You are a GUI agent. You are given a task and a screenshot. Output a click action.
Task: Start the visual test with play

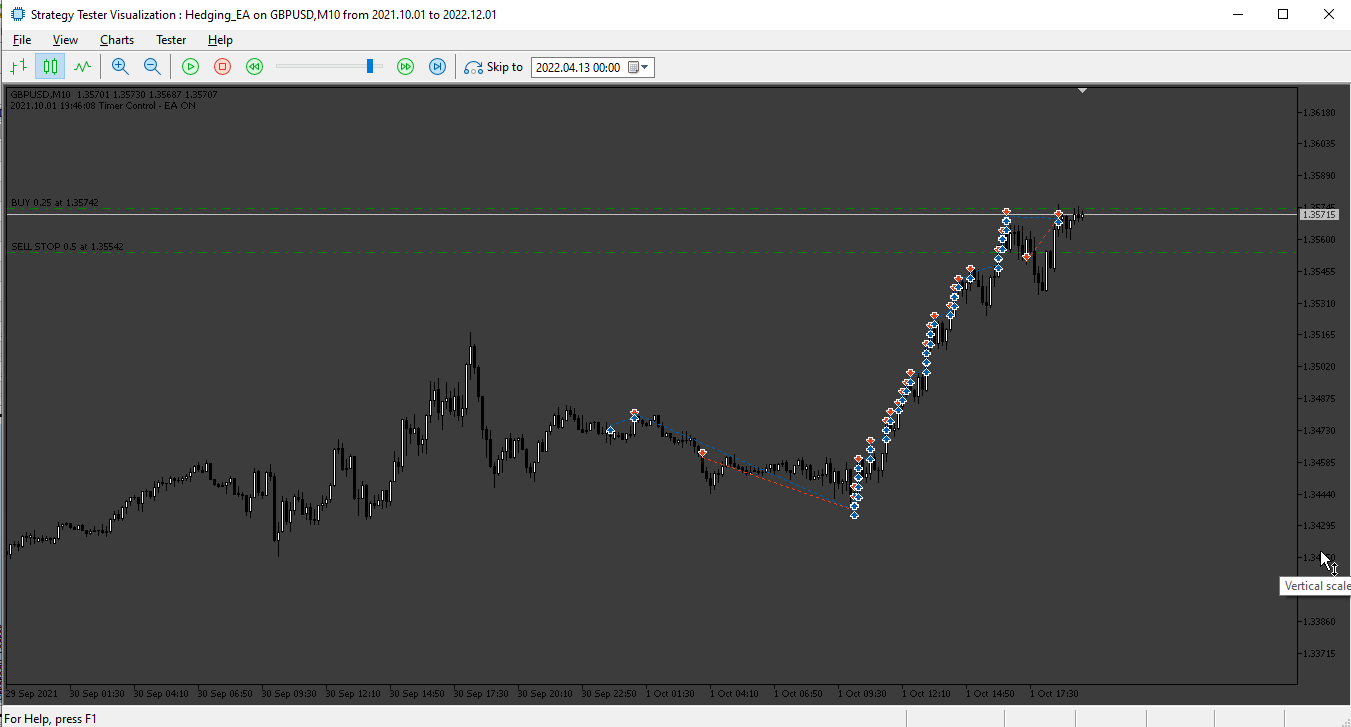click(x=190, y=67)
